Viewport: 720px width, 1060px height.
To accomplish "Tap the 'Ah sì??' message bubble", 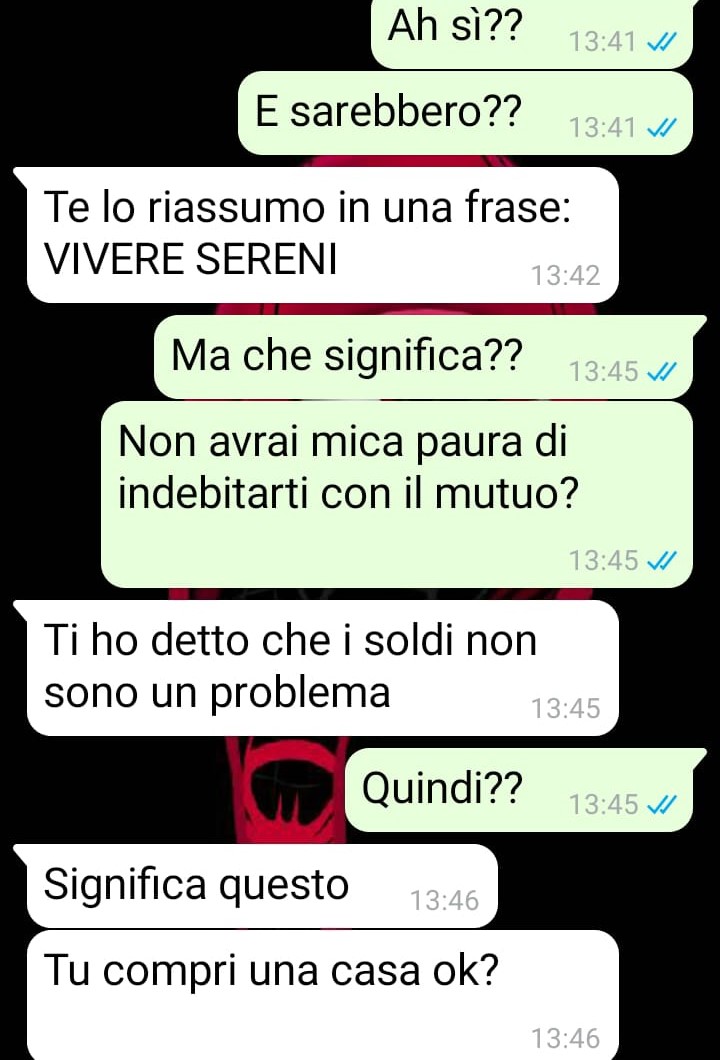I will [532, 32].
